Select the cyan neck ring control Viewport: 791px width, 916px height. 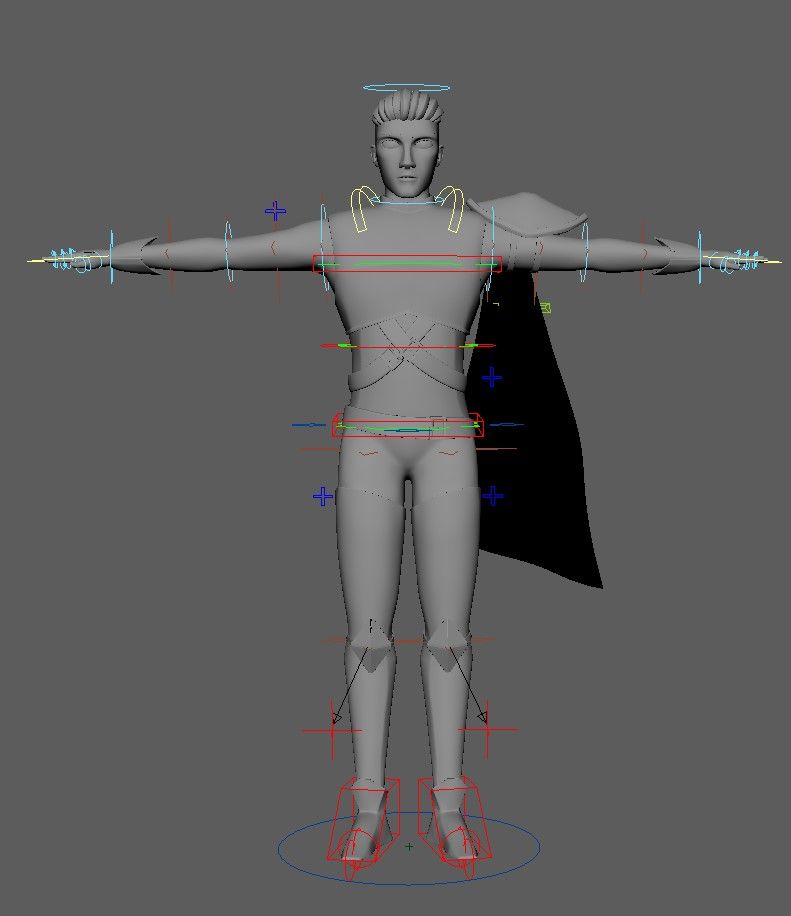pos(407,201)
